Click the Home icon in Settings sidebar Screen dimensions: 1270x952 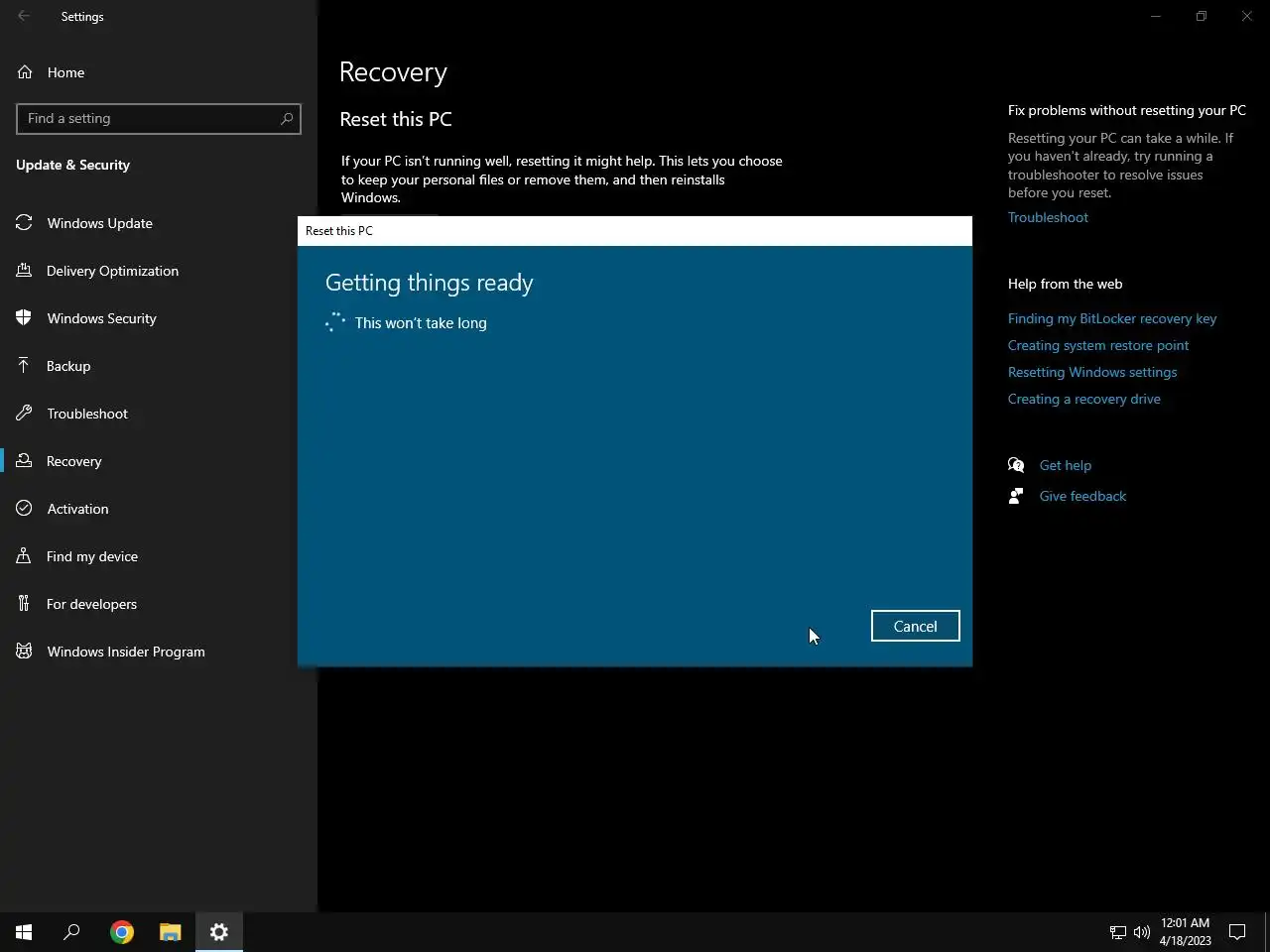click(25, 72)
